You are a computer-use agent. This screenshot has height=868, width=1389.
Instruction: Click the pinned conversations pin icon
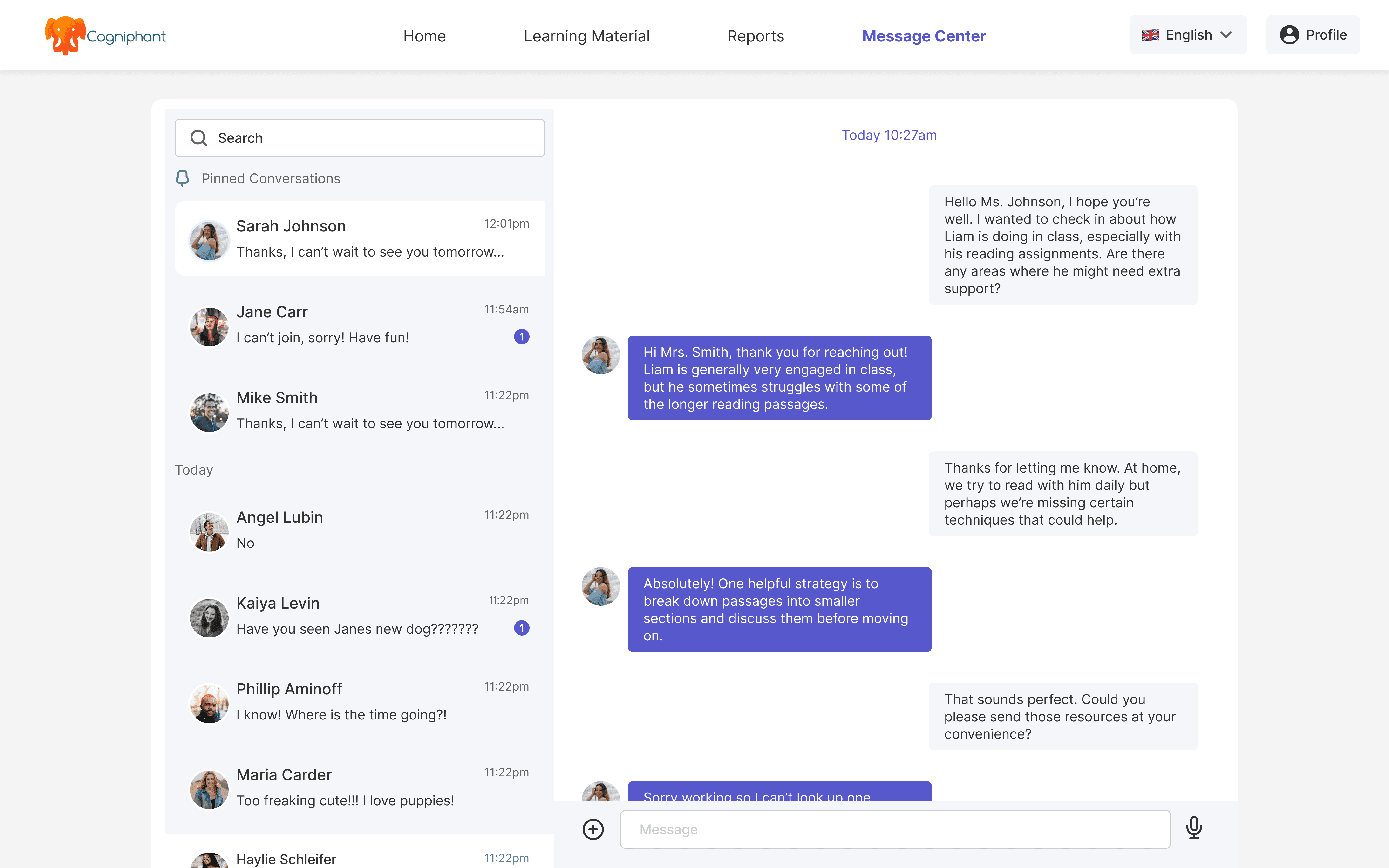pyautogui.click(x=183, y=178)
